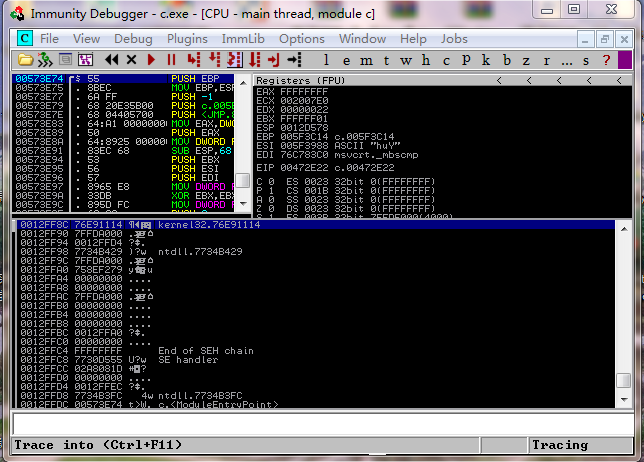This screenshot has width=644, height=462.
Task: Click the command input box at bottom
Action: pos(323,424)
